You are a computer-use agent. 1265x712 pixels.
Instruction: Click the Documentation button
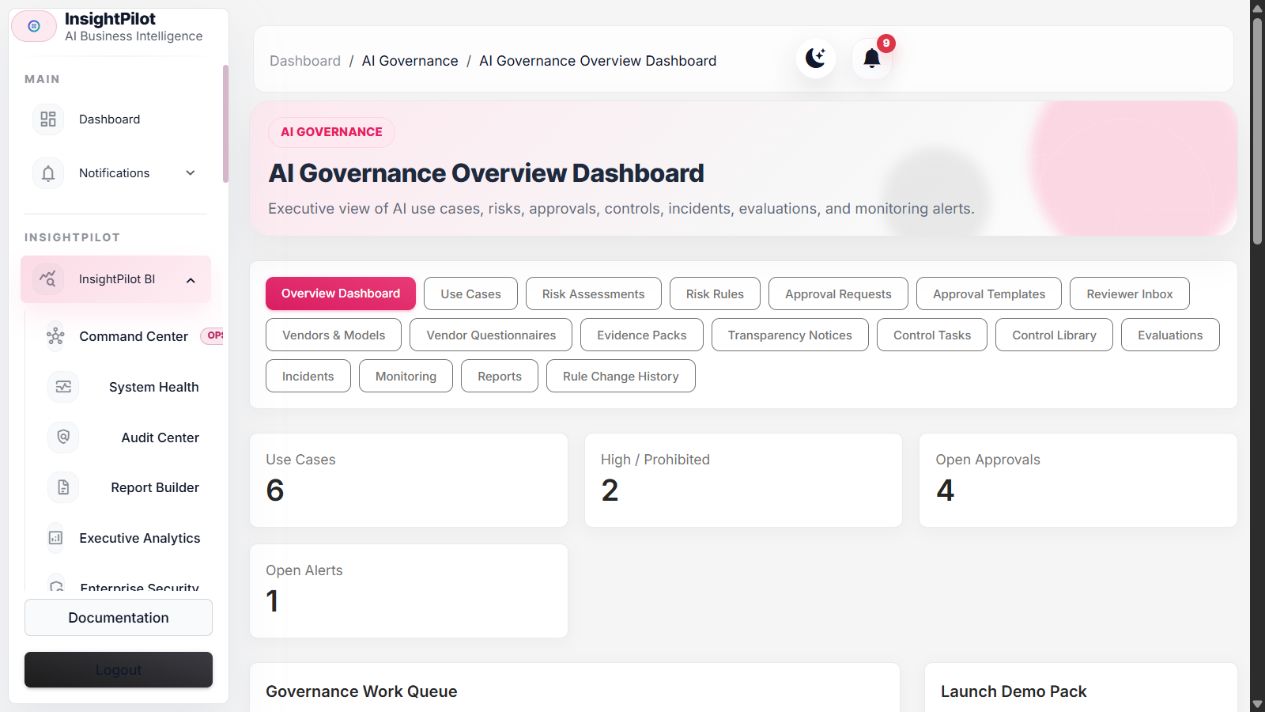[x=118, y=618]
